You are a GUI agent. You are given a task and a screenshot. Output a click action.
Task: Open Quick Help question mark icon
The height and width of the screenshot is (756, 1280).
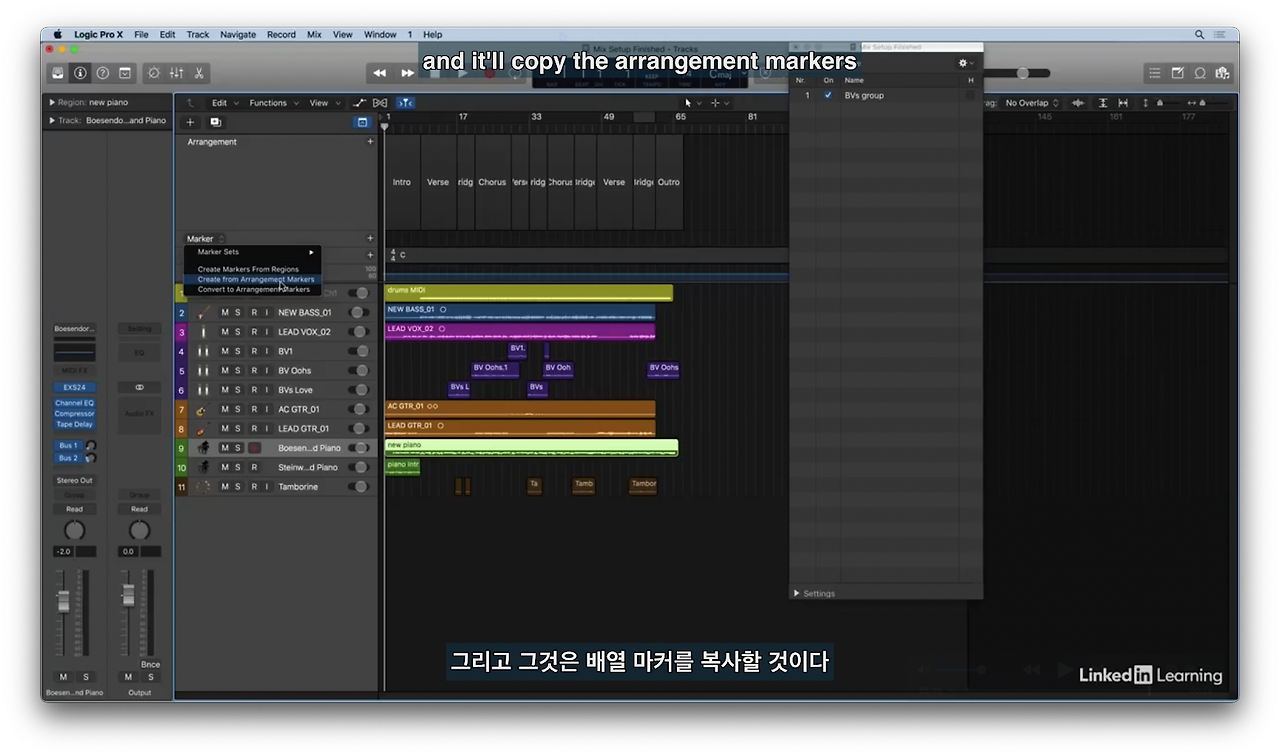coord(102,73)
